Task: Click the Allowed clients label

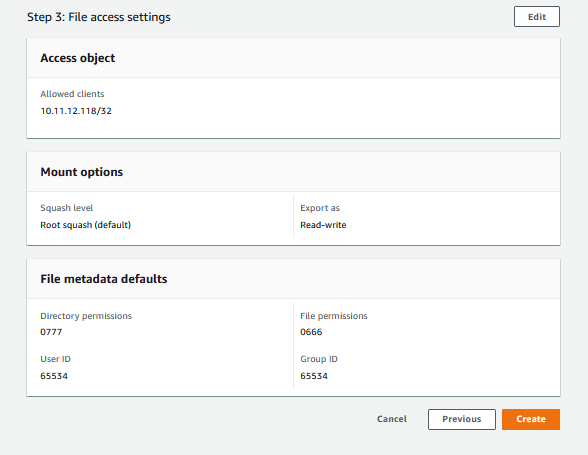Action: (72, 94)
